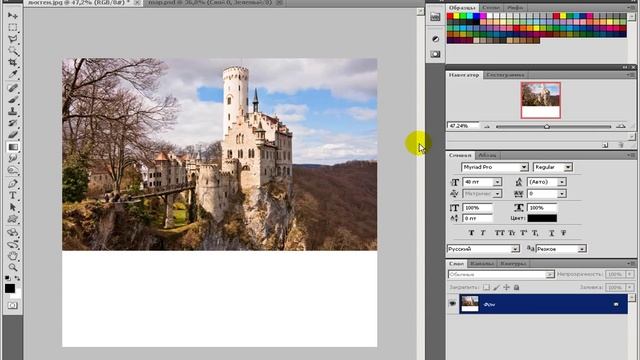Toggle Underline text style
Viewport: 640px width, 360px height.
point(551,233)
